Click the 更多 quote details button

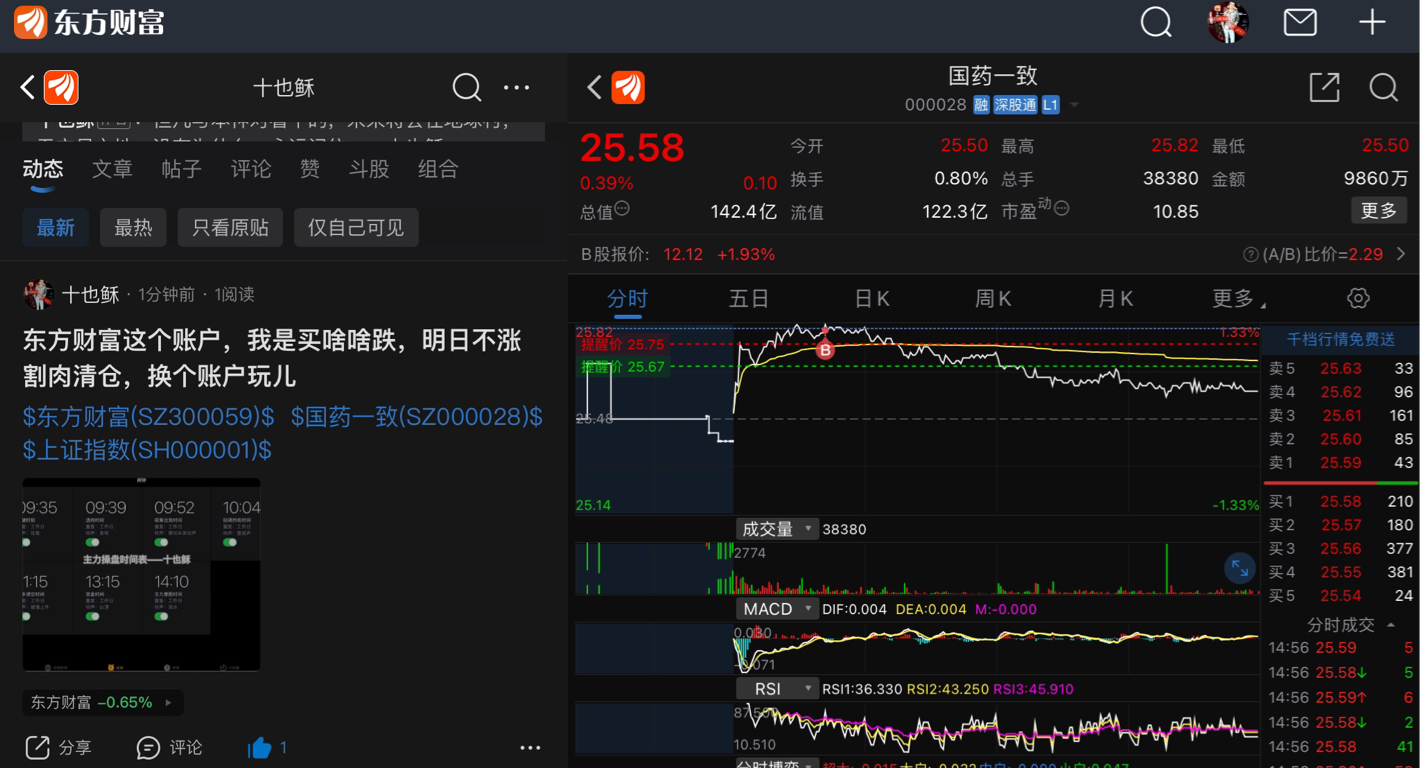tap(1379, 210)
